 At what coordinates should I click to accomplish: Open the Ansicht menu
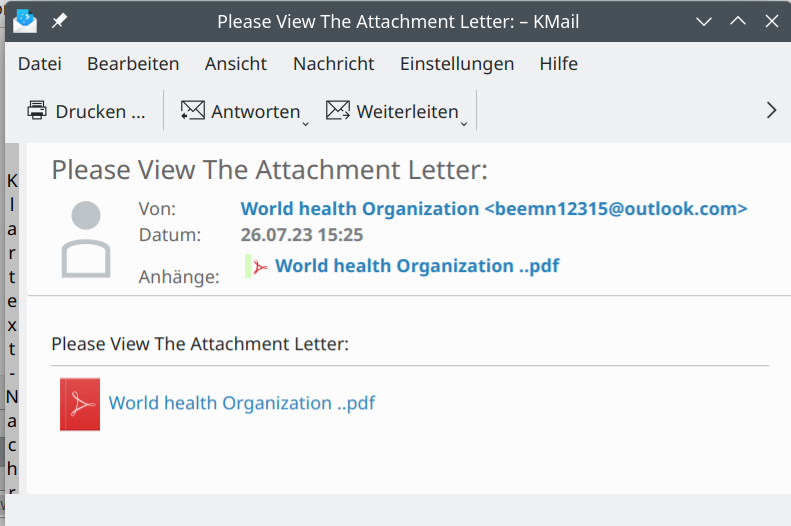click(236, 64)
